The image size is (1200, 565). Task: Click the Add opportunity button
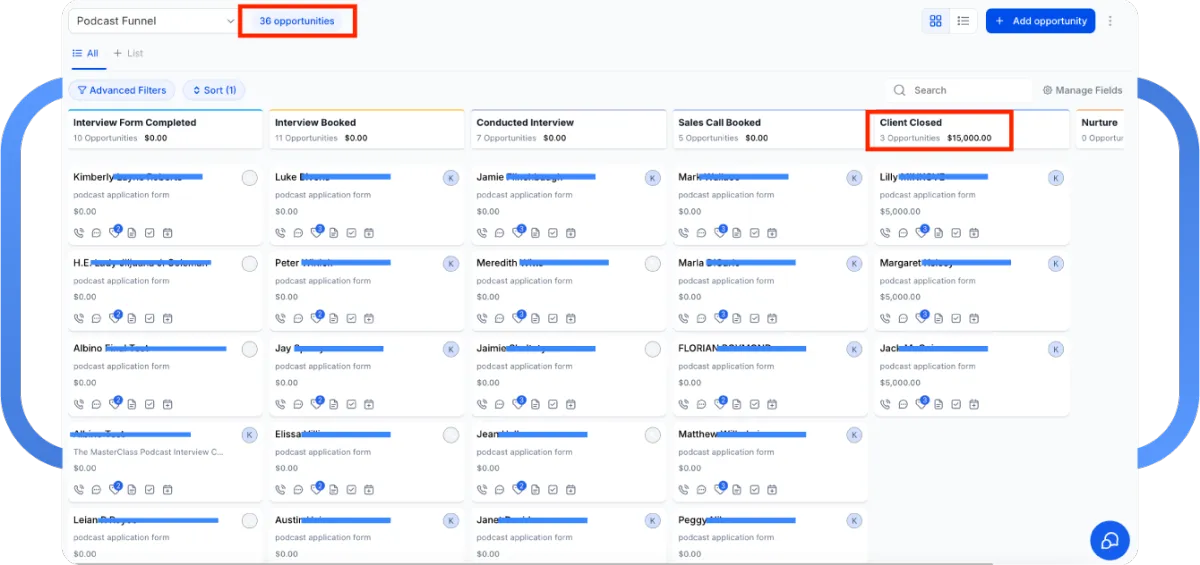[x=1040, y=21]
